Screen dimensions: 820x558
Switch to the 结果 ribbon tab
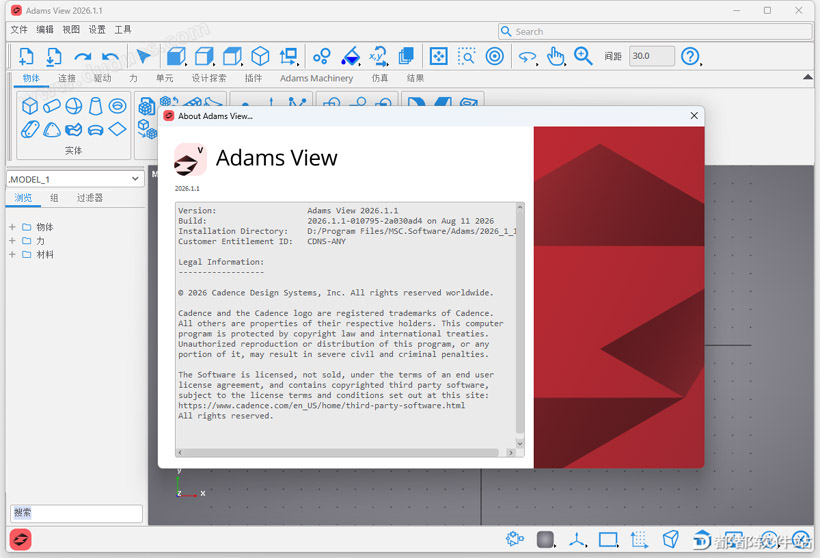[415, 78]
